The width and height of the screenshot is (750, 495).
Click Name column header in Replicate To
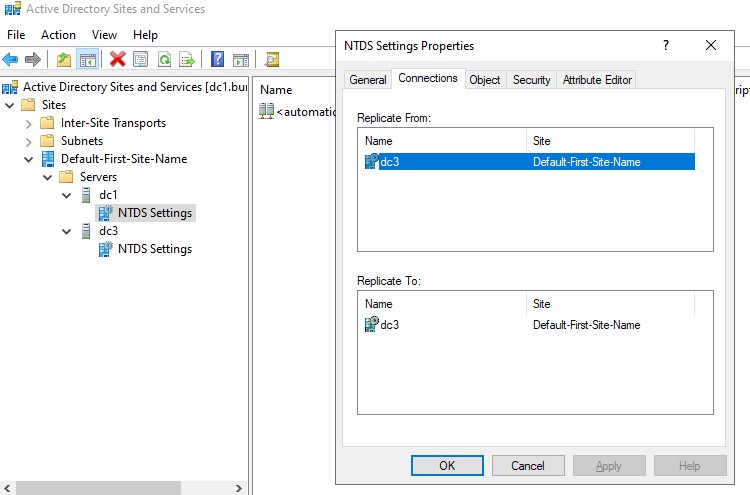click(442, 304)
